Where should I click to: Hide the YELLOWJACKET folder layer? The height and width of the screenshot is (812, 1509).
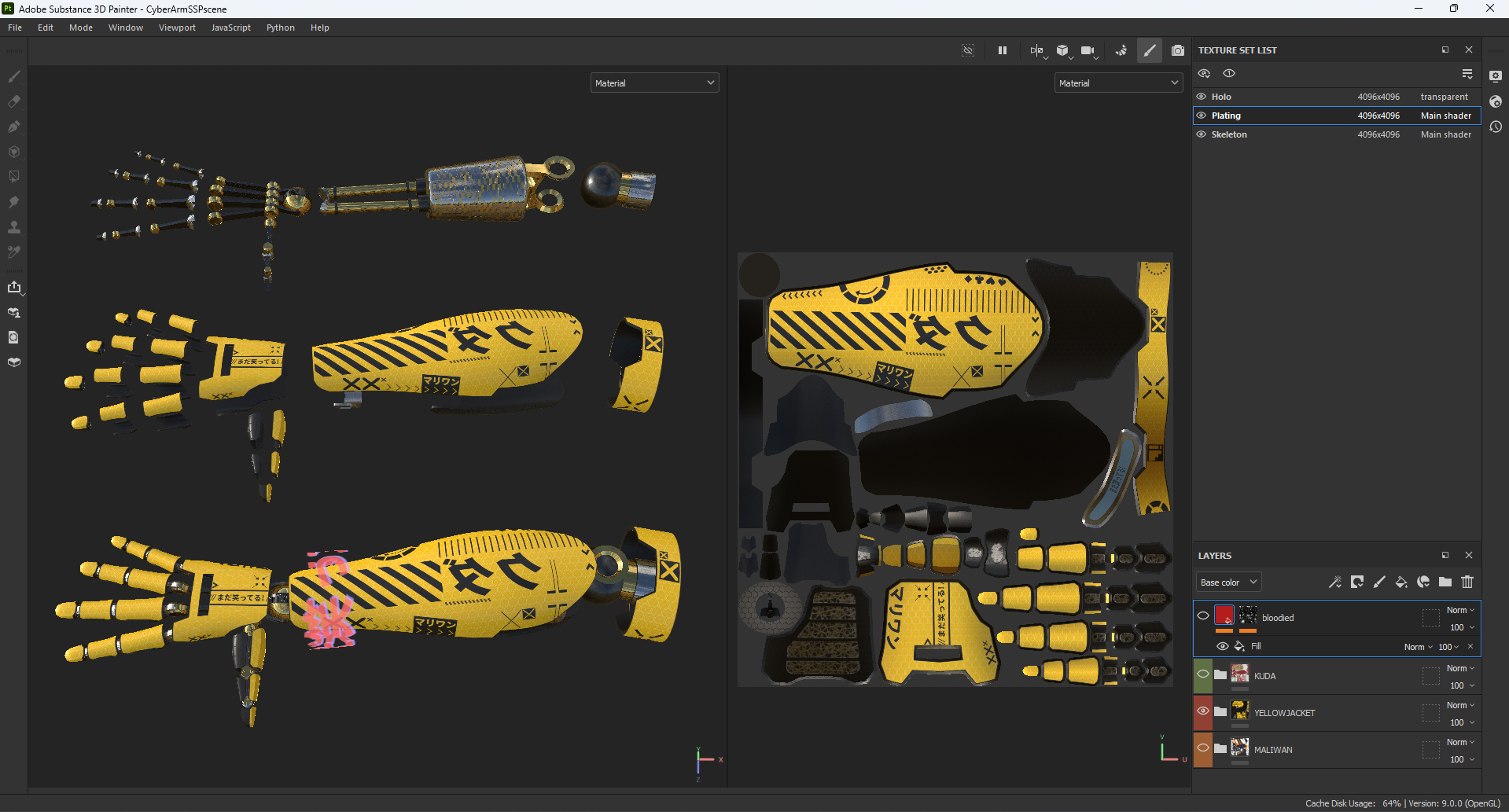point(1203,711)
